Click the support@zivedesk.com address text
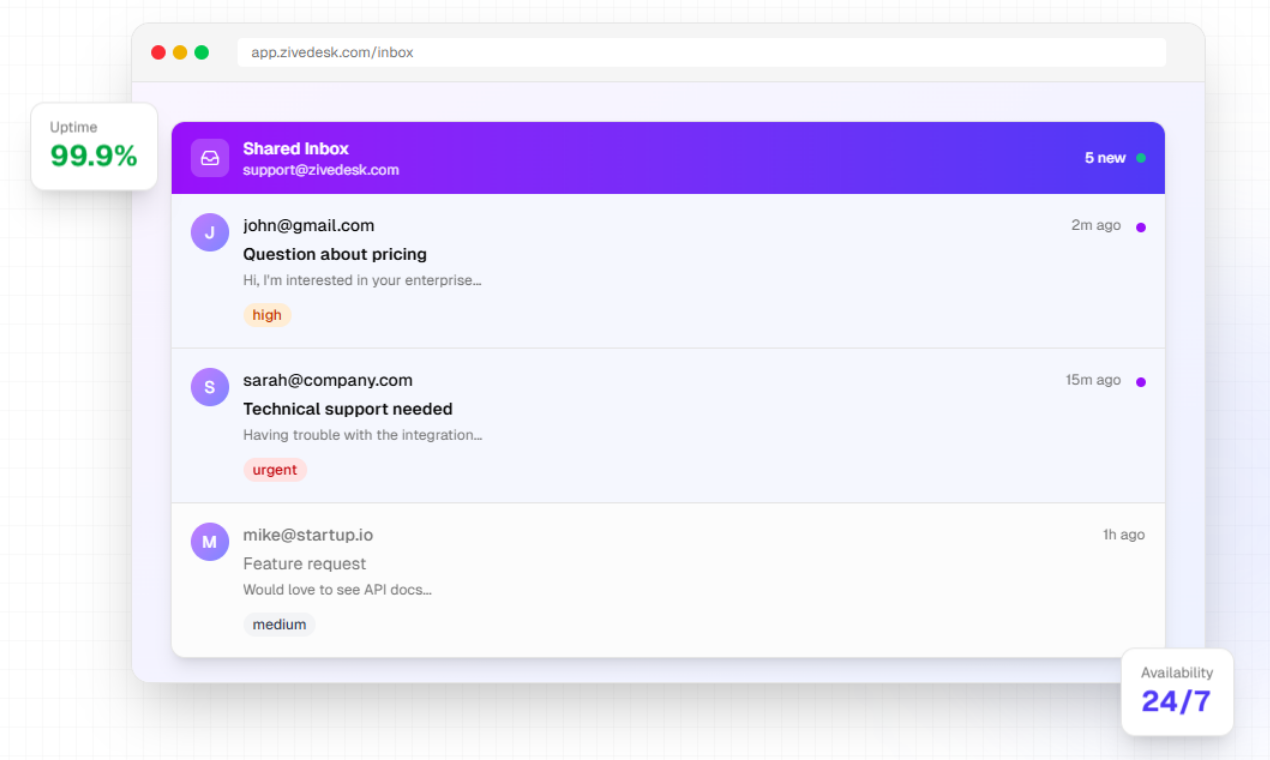 coord(321,170)
